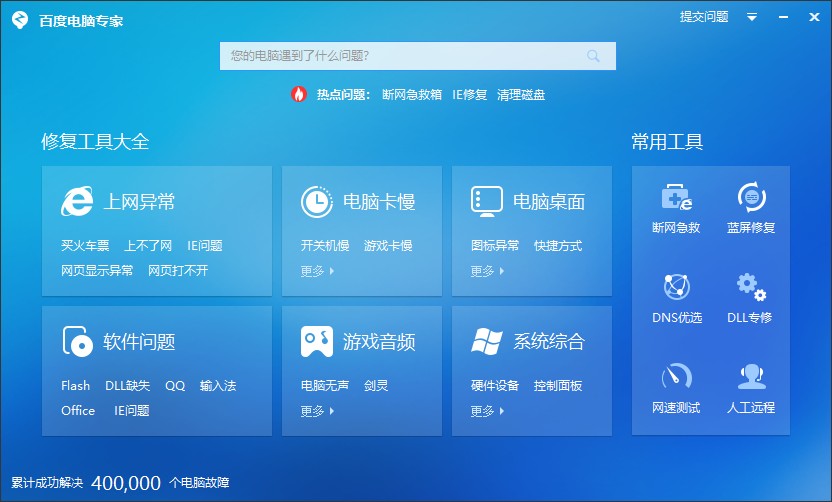832x502 pixels.
Task: Click the clock icon for 电脑卡慢
Action: point(317,202)
